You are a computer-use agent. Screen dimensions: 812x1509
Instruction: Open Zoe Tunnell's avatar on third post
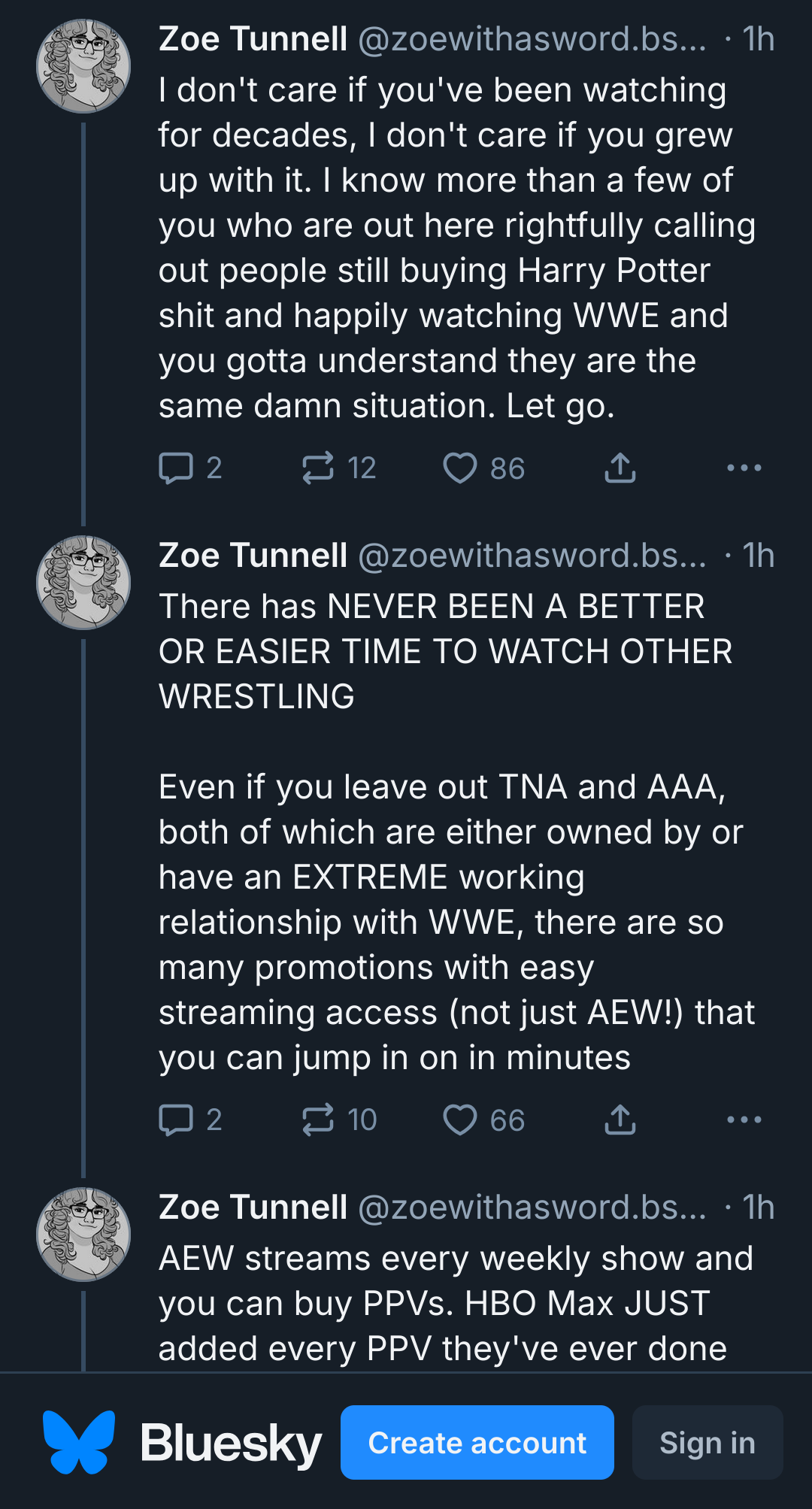83,1235
